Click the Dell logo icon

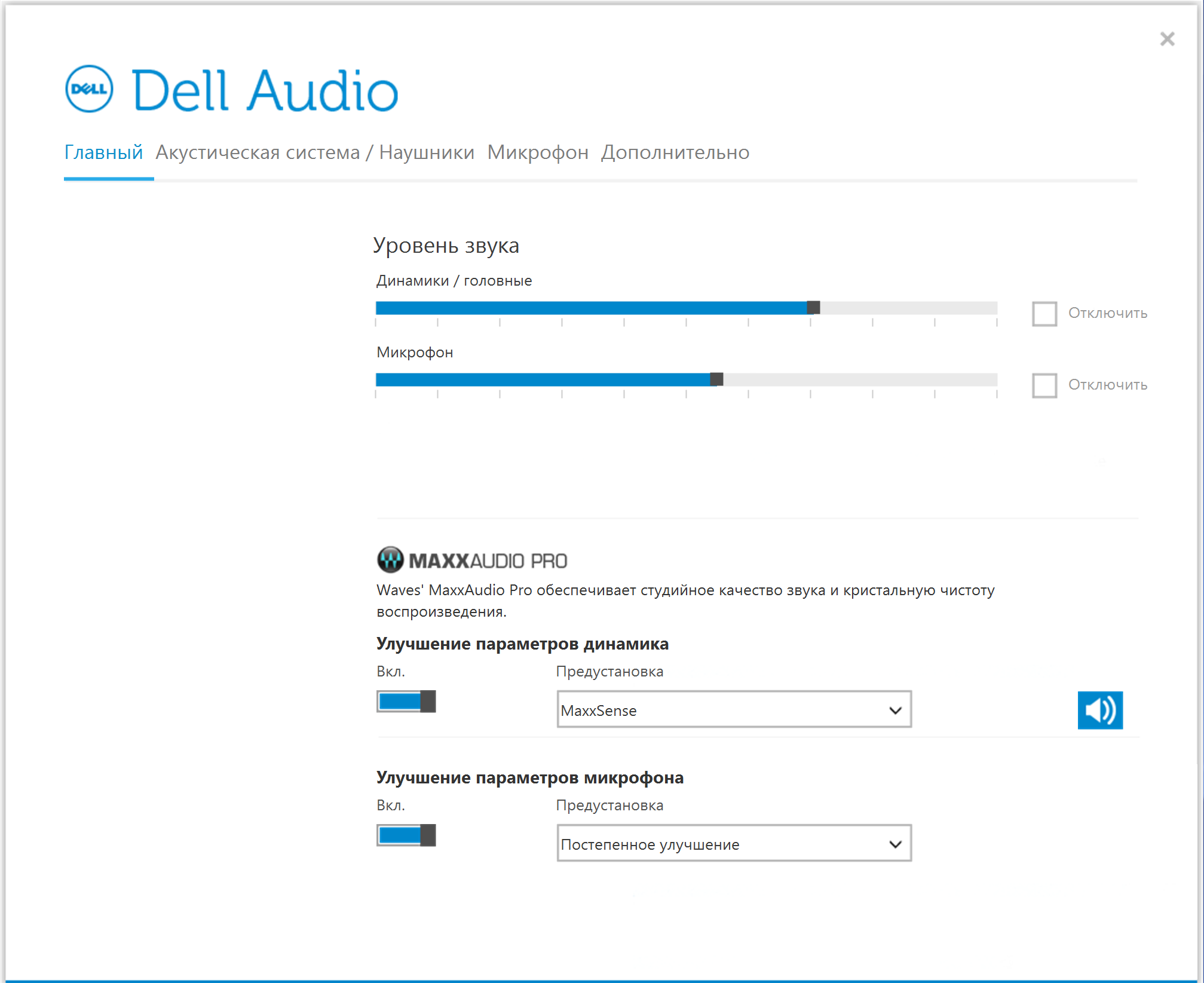point(89,89)
